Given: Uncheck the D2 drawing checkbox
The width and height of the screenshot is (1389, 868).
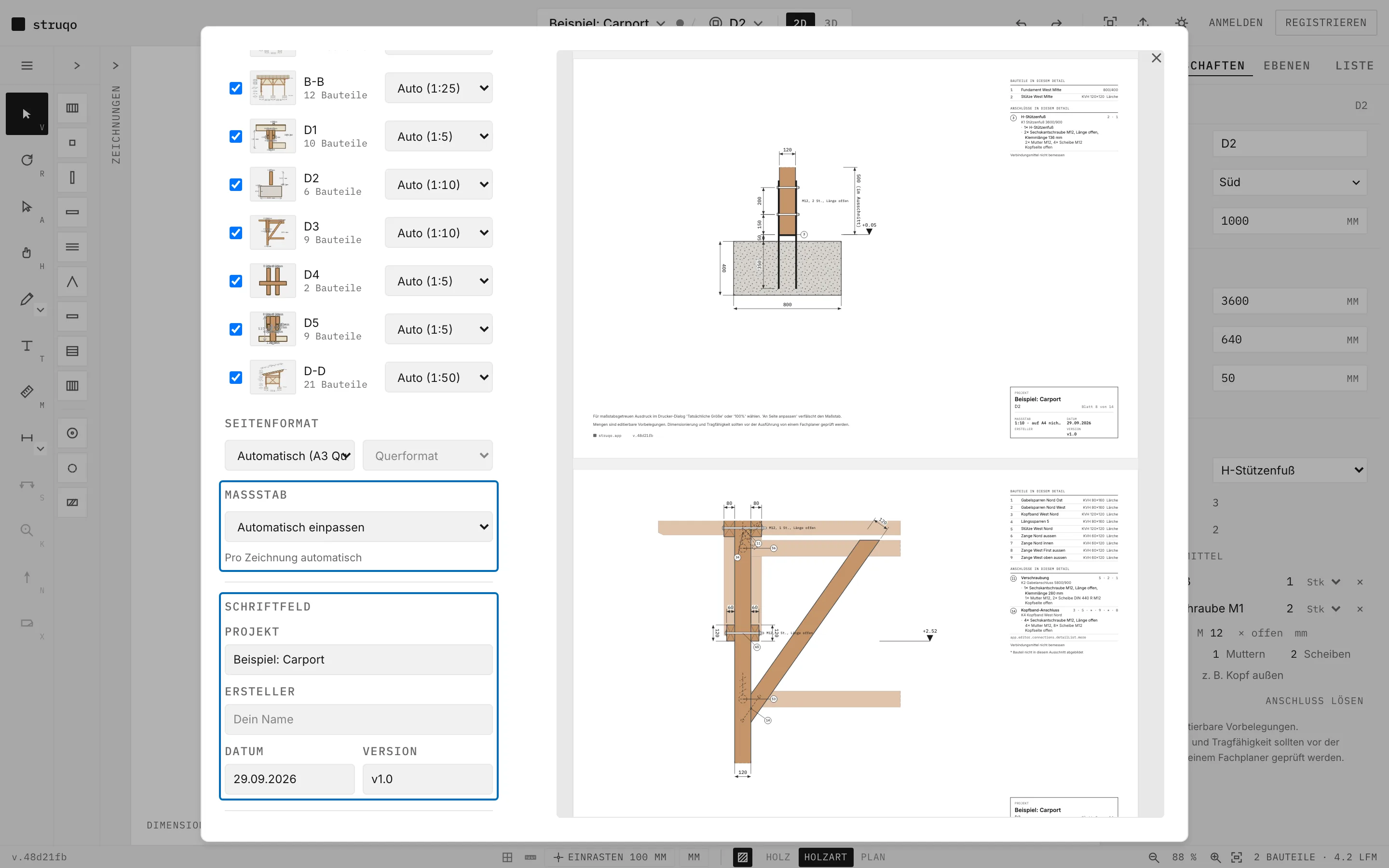Looking at the screenshot, I should 236,184.
